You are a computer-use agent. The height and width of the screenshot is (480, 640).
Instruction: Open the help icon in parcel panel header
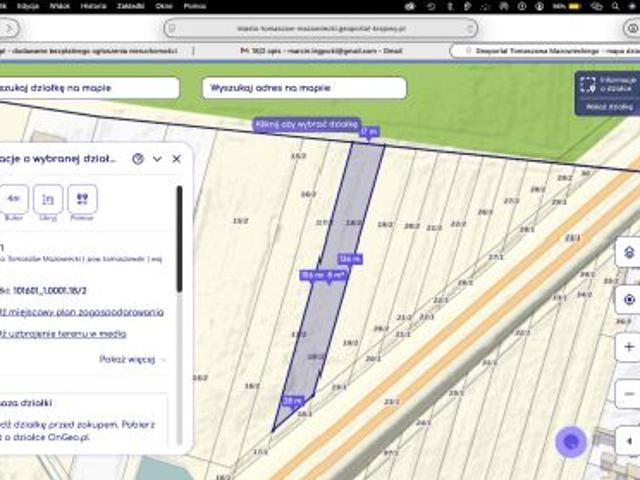[138, 158]
